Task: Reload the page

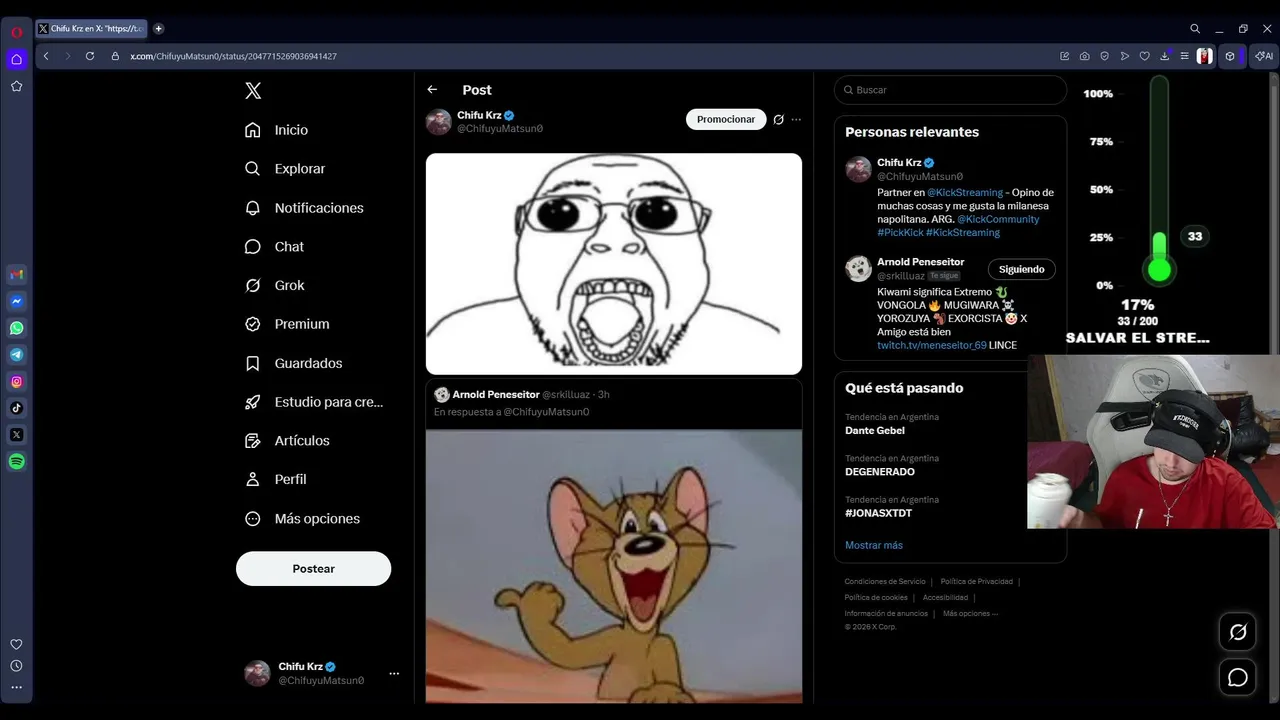Action: [x=90, y=56]
